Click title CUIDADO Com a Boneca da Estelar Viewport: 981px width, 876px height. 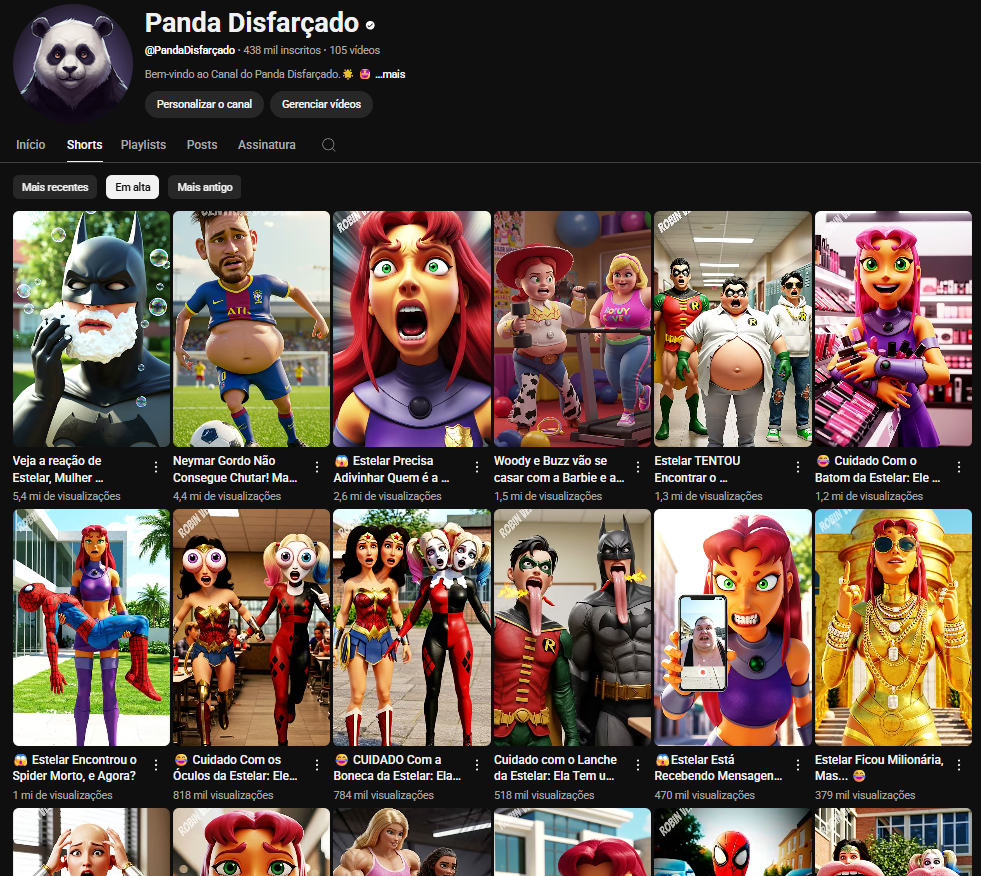pos(397,768)
